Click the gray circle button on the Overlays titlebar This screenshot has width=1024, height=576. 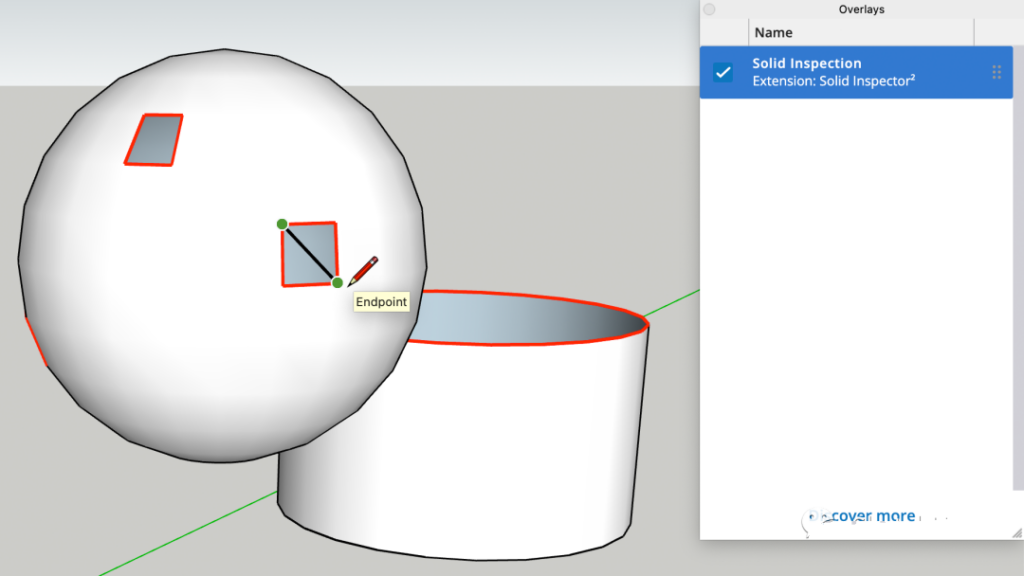(x=709, y=9)
